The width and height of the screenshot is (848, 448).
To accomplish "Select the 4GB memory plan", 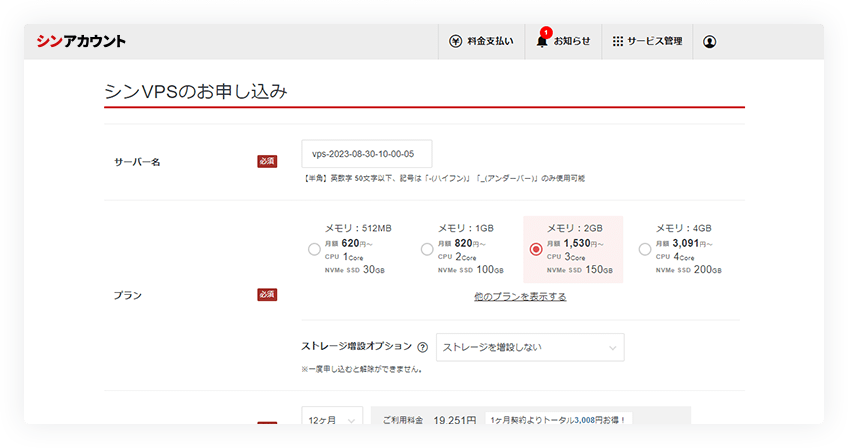I will 645,249.
